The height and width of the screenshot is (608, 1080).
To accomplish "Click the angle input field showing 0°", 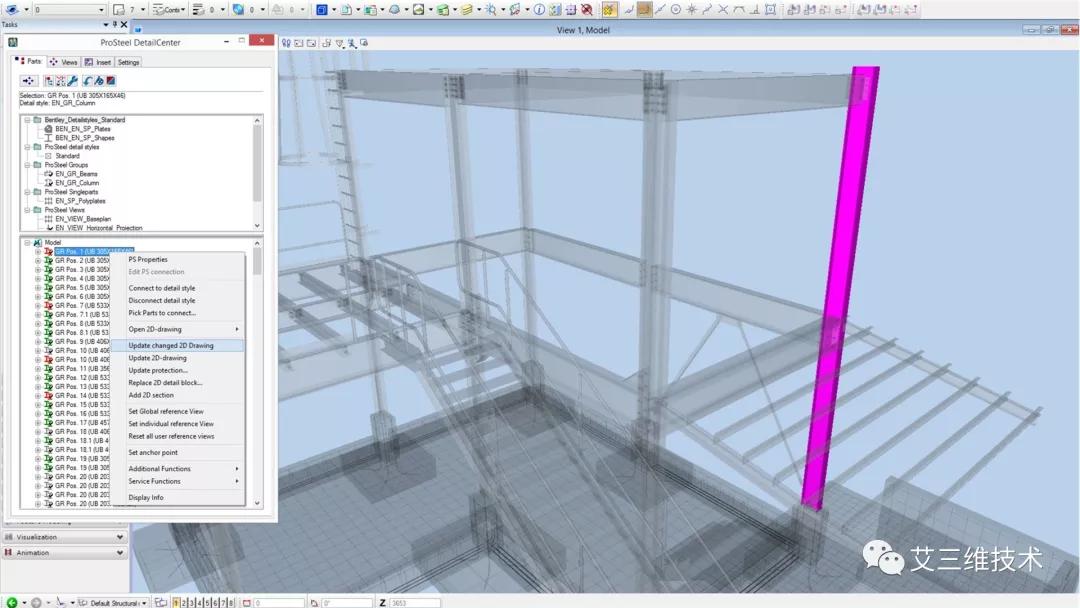I will coord(346,603).
